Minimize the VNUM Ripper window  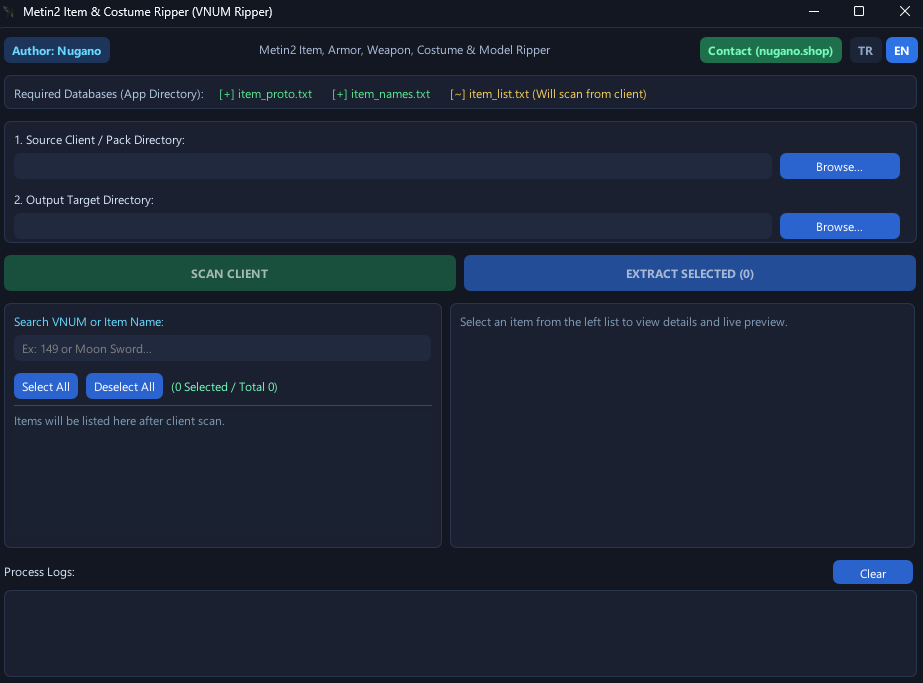814,12
